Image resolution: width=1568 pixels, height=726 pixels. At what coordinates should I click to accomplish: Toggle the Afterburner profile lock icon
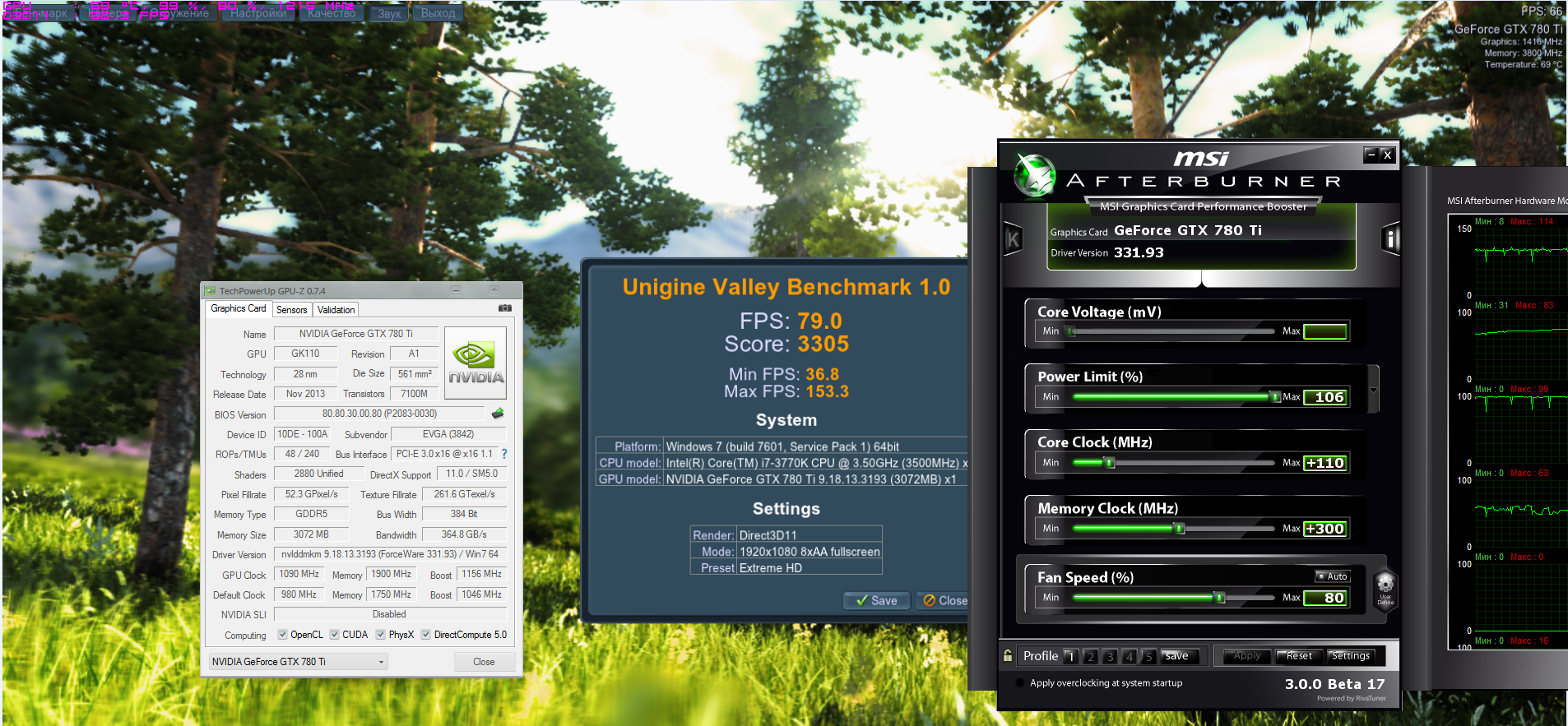(1008, 655)
